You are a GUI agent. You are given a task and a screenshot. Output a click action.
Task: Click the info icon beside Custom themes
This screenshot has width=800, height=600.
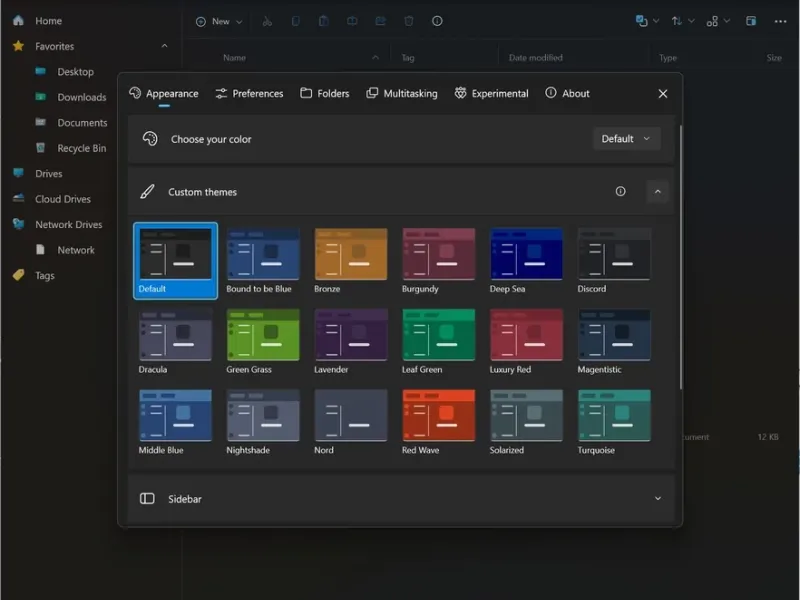[x=620, y=192]
